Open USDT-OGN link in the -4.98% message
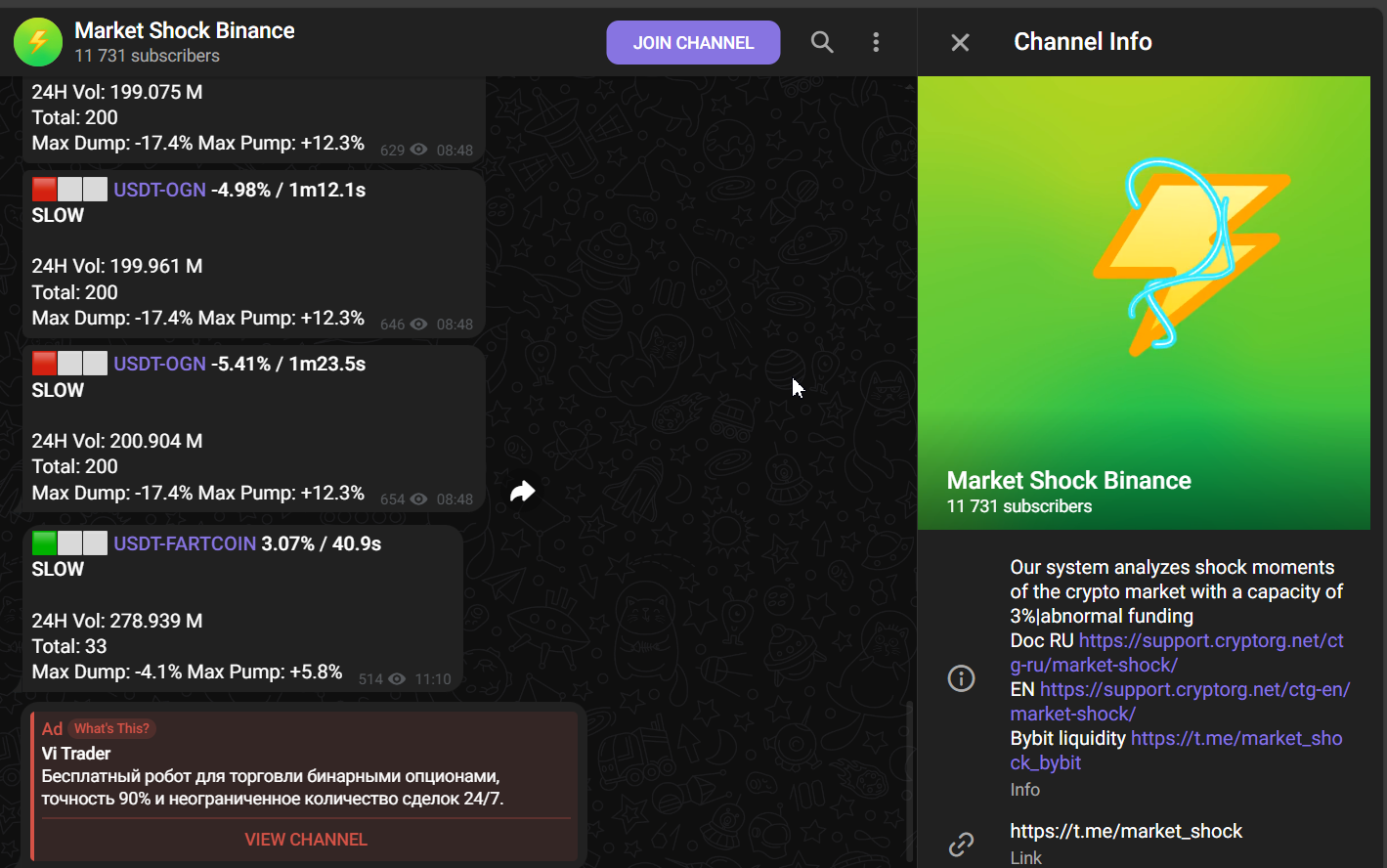The height and width of the screenshot is (868, 1387). coord(159,190)
